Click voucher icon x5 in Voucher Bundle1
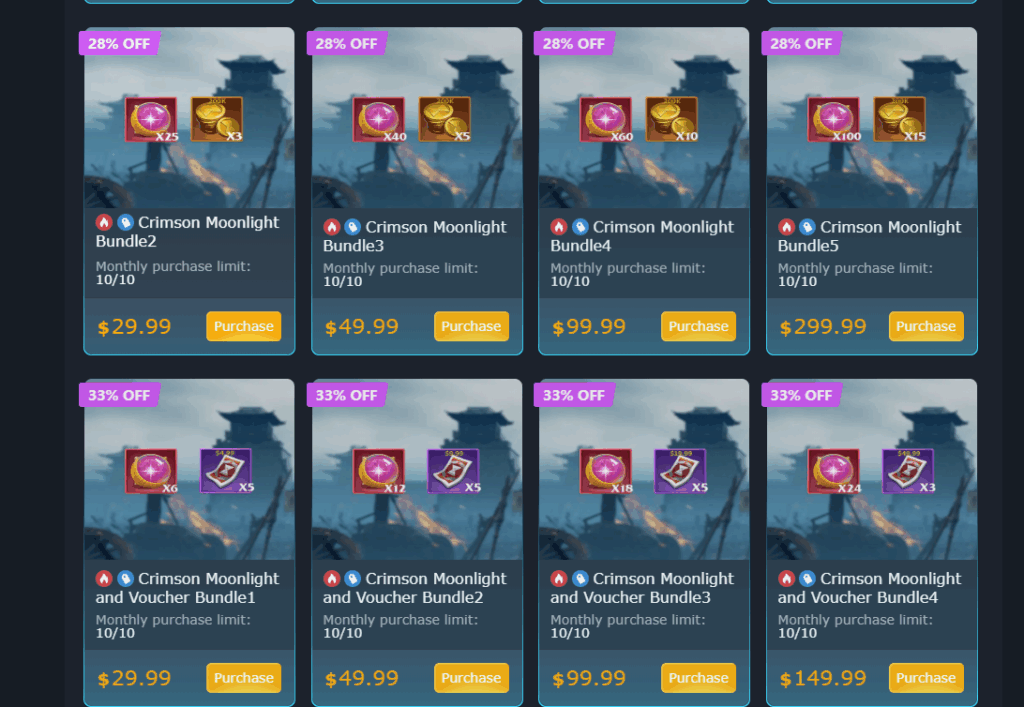Image resolution: width=1024 pixels, height=707 pixels. coord(226,471)
